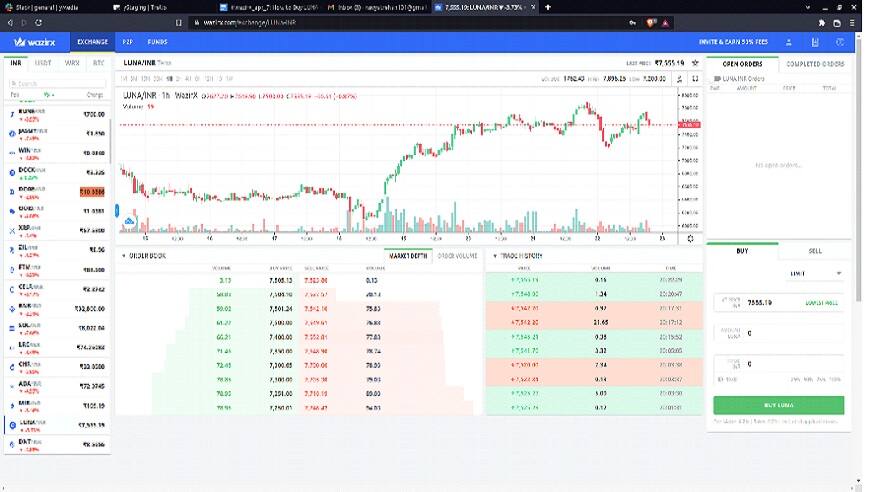Viewport: 875px width, 492px height.
Task: Open the Brave Shields lion icon
Action: point(651,23)
